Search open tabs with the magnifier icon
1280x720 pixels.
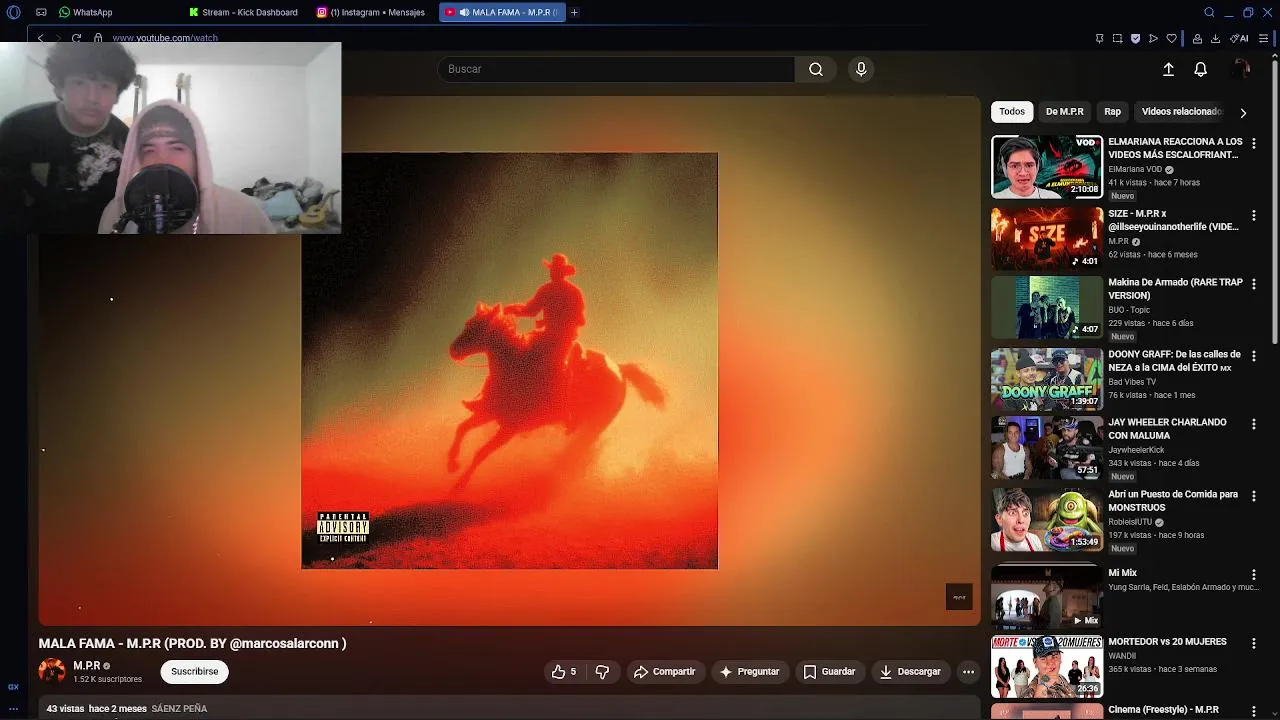click(x=1209, y=12)
